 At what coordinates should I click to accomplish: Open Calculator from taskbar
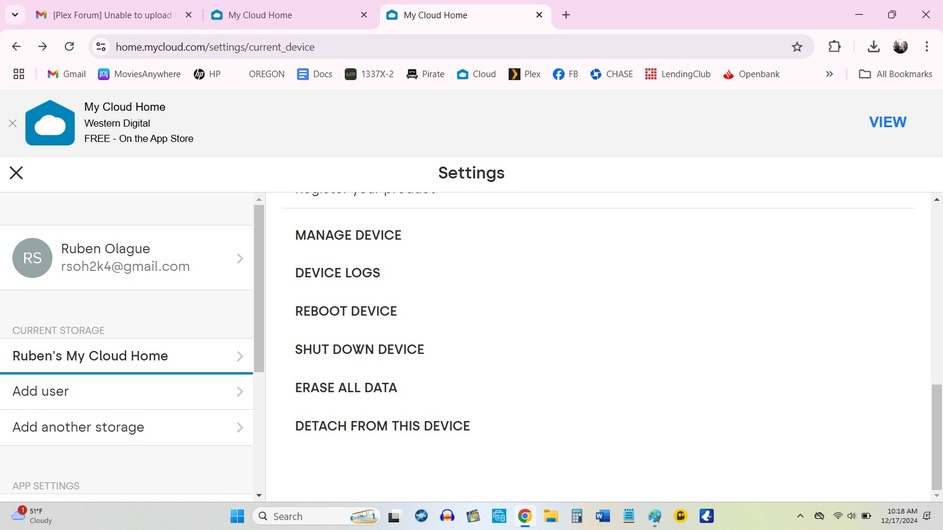(x=577, y=516)
